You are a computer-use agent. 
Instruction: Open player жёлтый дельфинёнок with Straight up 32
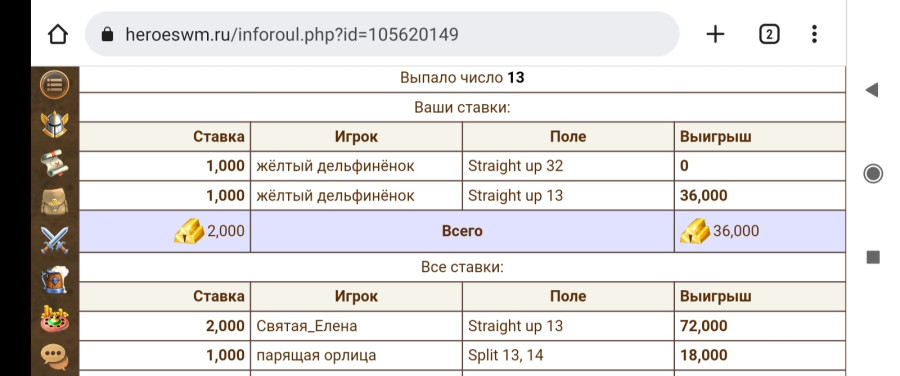pos(335,166)
